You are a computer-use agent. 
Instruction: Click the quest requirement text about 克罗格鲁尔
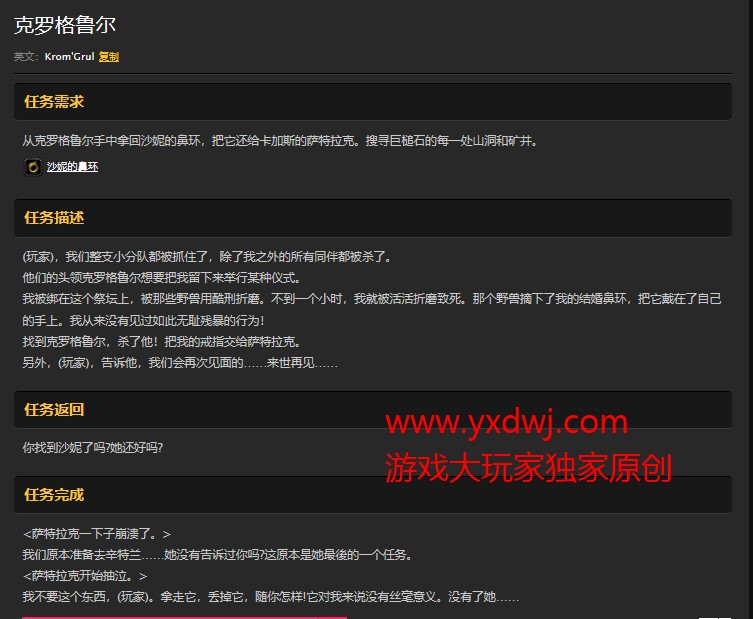pyautogui.click(x=280, y=141)
